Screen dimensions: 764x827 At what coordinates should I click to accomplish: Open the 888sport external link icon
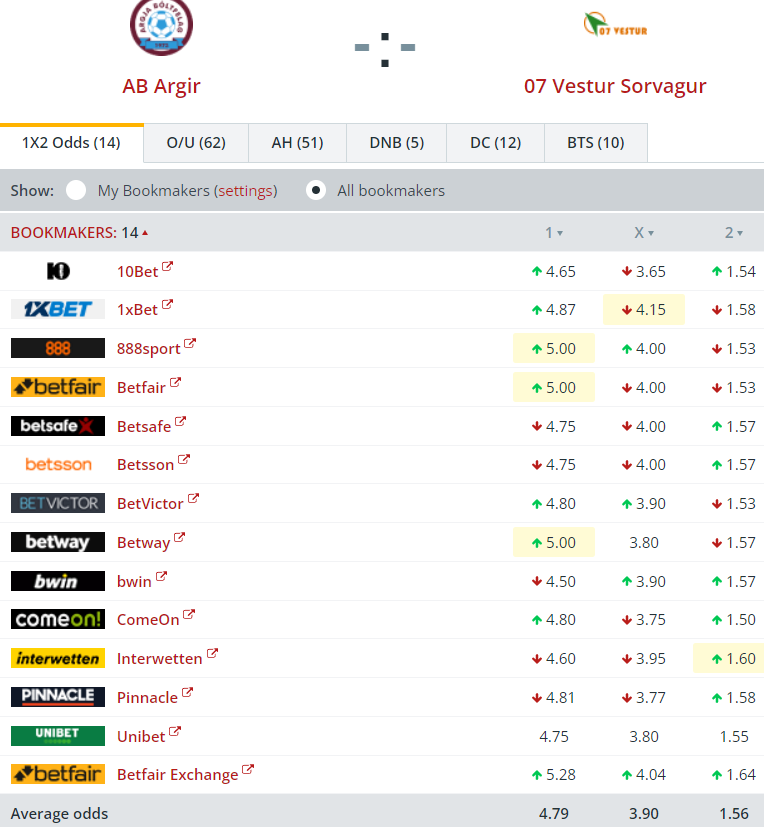click(190, 345)
